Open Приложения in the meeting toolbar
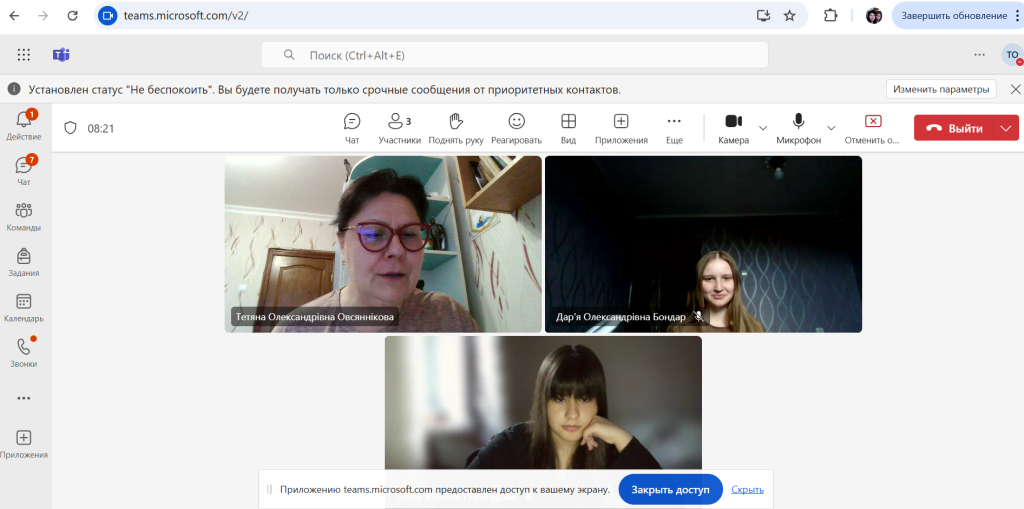 tap(621, 128)
